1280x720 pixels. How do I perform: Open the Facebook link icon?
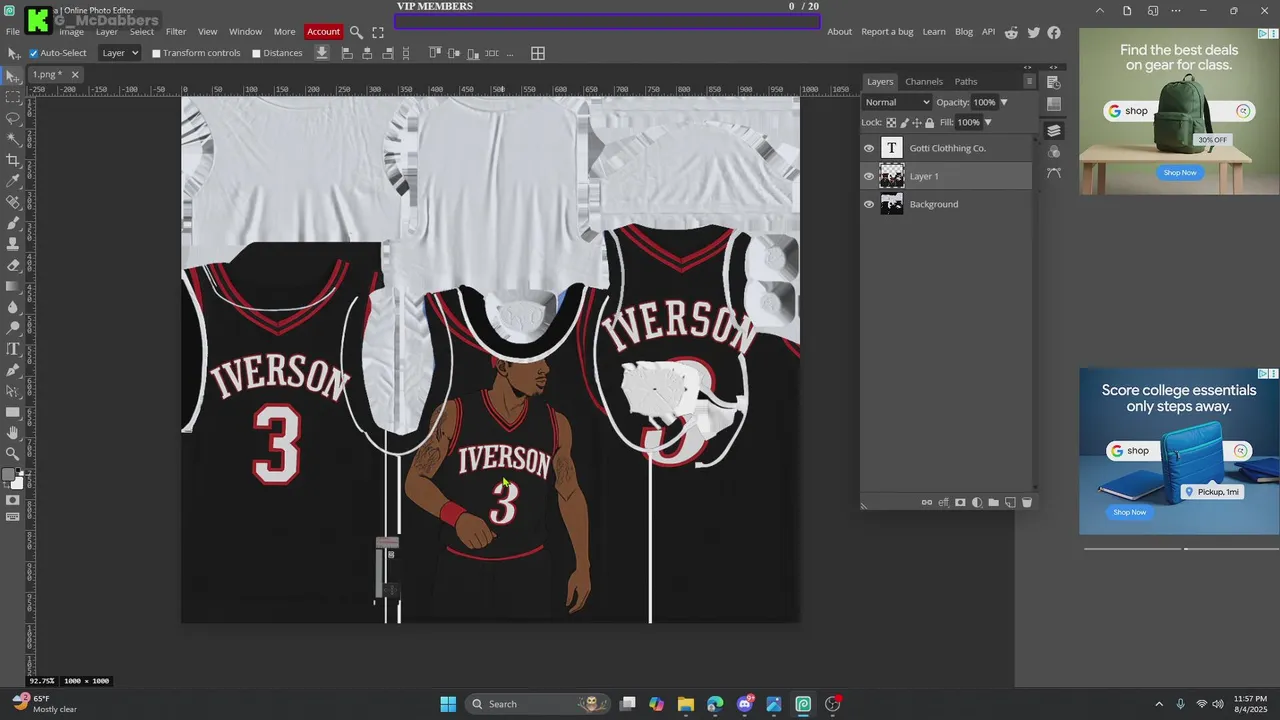tap(1054, 32)
